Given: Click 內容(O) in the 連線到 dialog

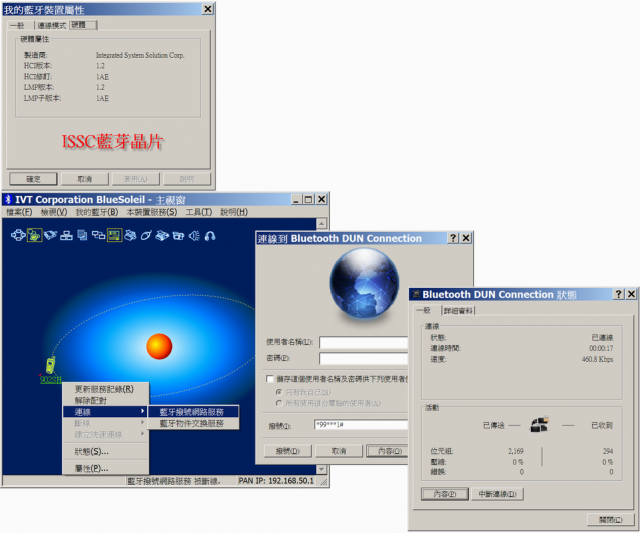Looking at the screenshot, I should pyautogui.click(x=387, y=451).
